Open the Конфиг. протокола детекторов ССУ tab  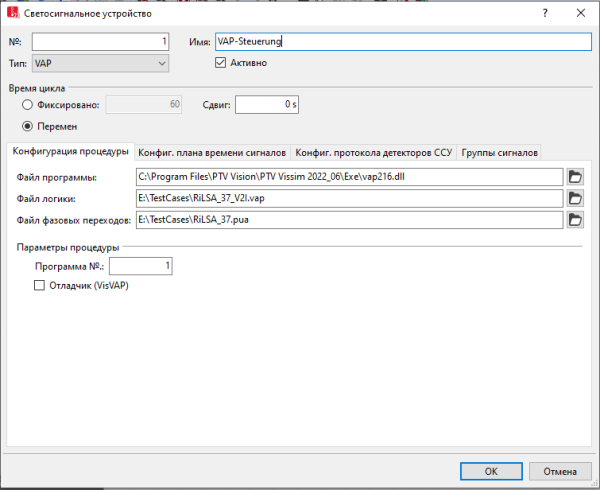click(374, 152)
